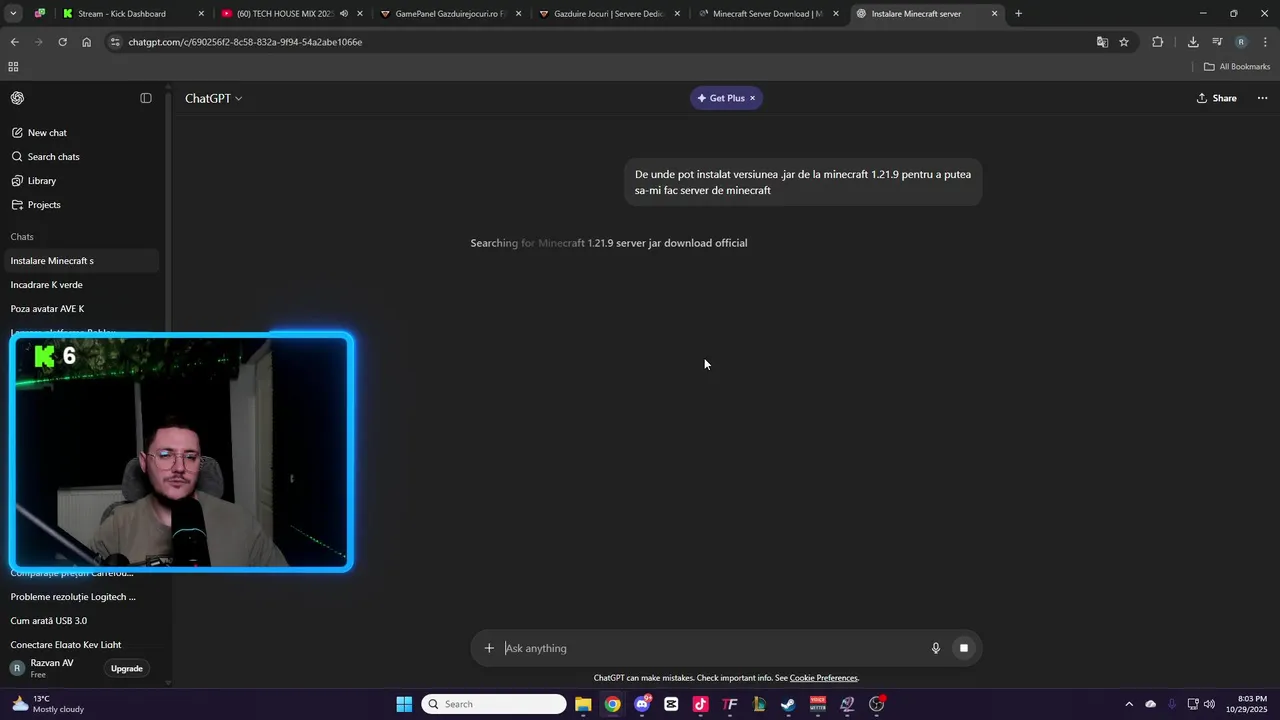Open chat 'Poza avatar AVE K'
The width and height of the screenshot is (1280, 720).
(x=80, y=309)
